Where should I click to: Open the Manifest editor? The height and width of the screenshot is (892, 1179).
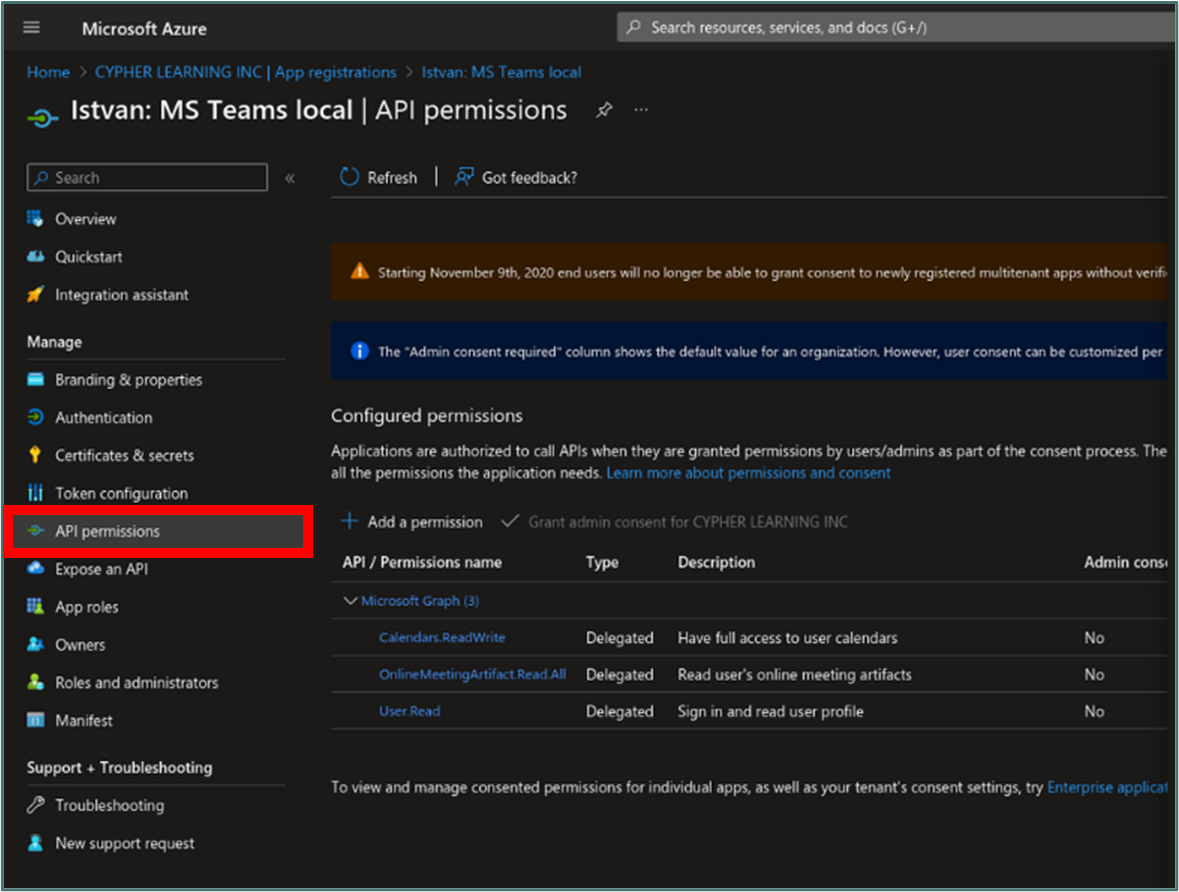(83, 721)
